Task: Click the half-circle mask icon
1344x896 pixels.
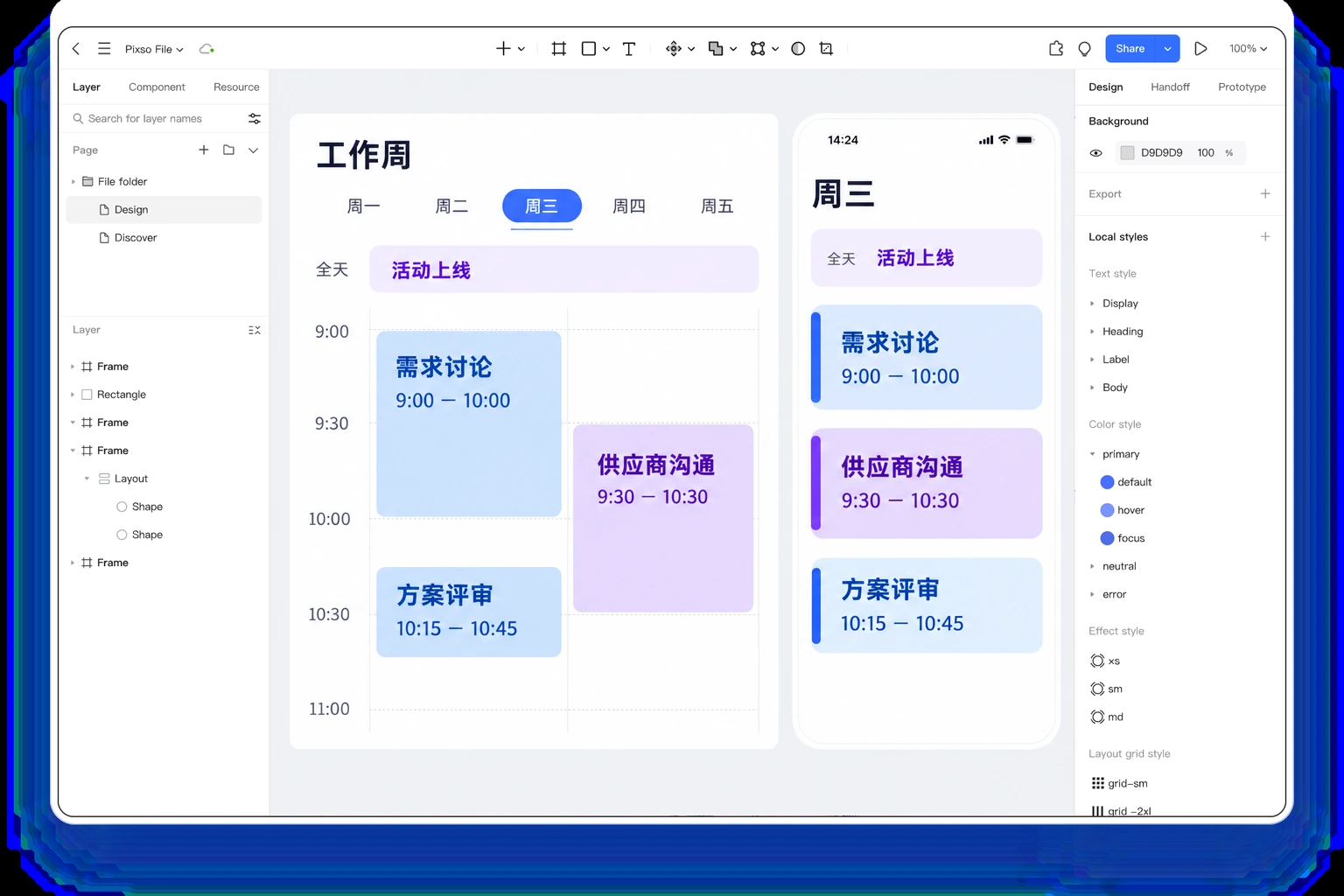Action: tap(798, 49)
